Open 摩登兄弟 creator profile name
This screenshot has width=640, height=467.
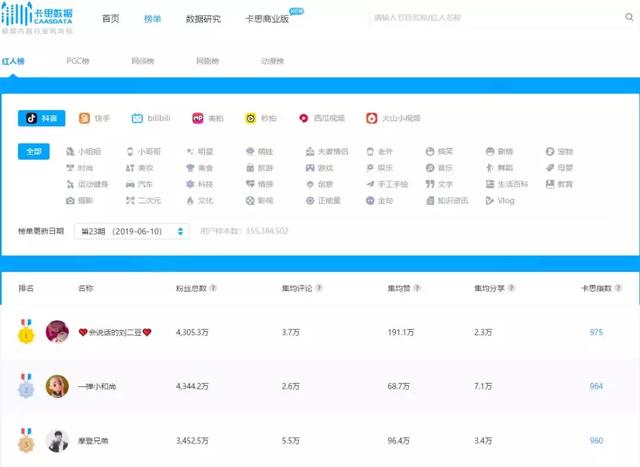pyautogui.click(x=93, y=440)
